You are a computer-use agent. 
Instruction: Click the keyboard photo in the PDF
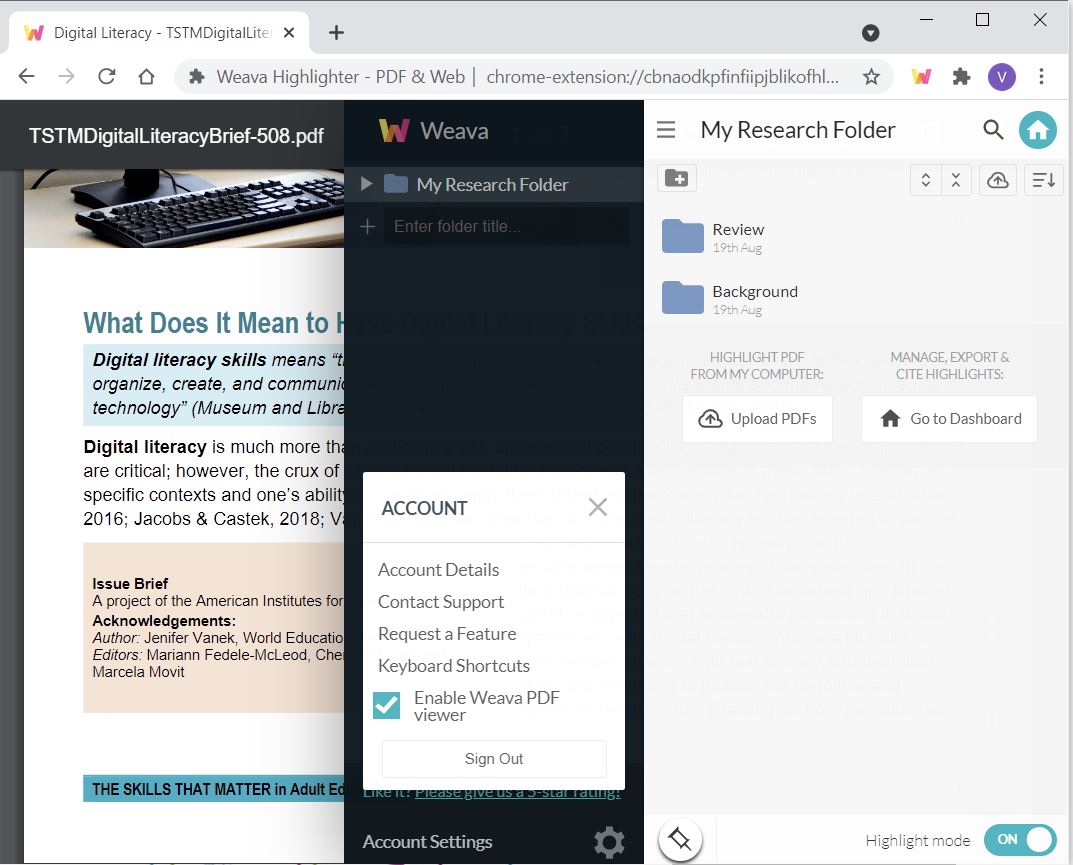184,208
